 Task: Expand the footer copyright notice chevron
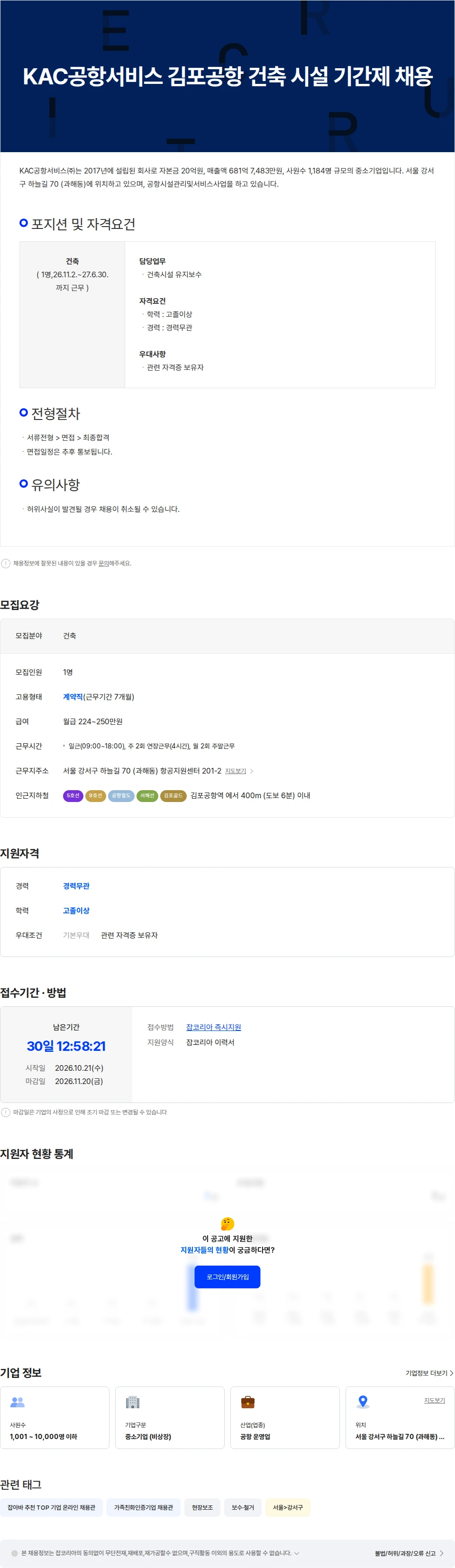(296, 1553)
